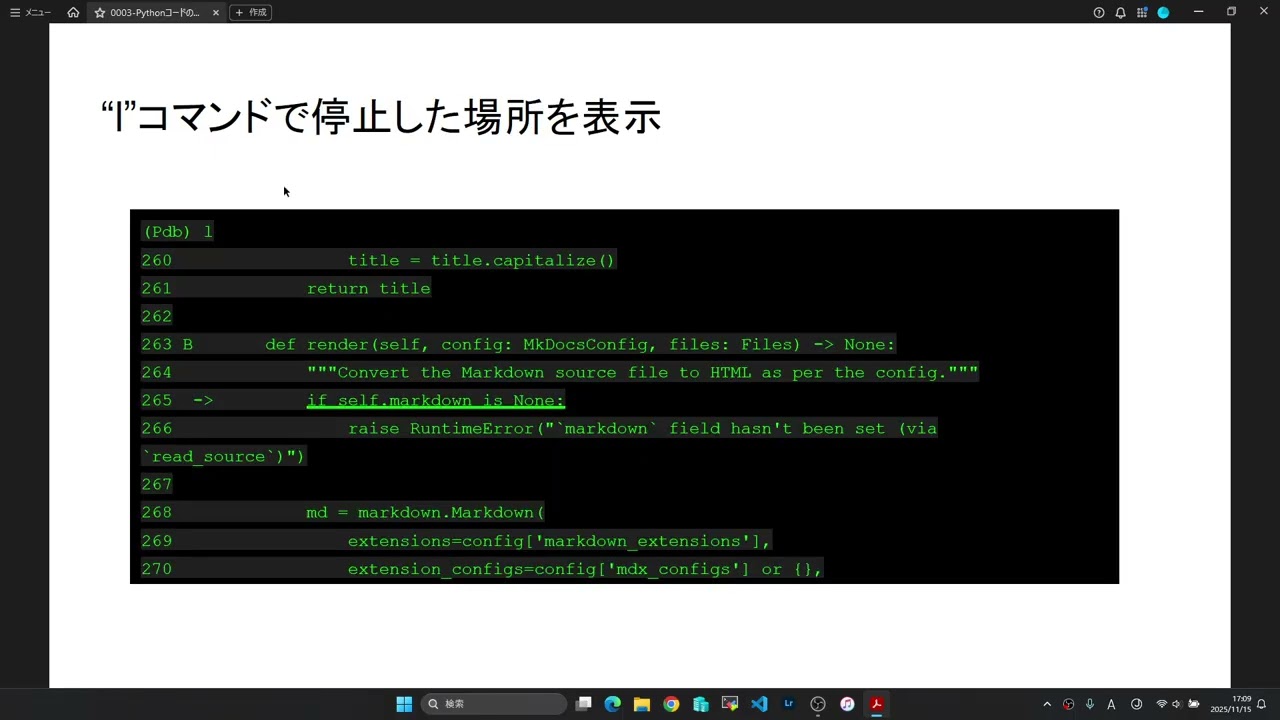Open the battery status tray icon
The width and height of the screenshot is (1280, 720).
click(1193, 704)
